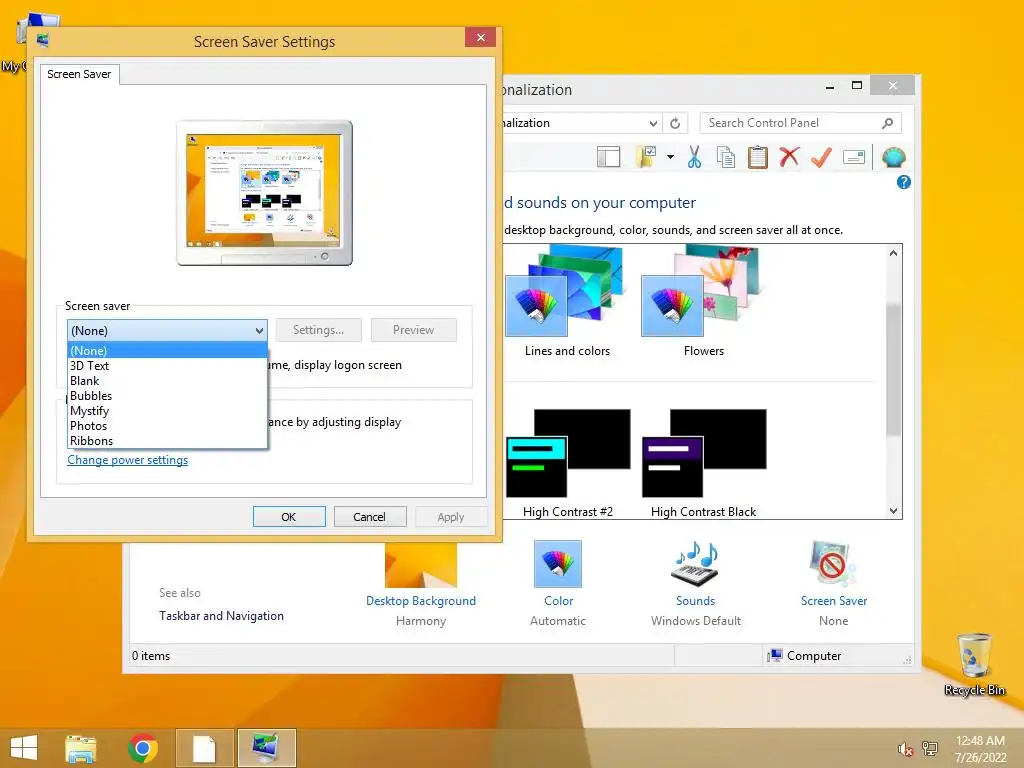Open the Color settings icon
The image size is (1024, 768).
pos(558,564)
